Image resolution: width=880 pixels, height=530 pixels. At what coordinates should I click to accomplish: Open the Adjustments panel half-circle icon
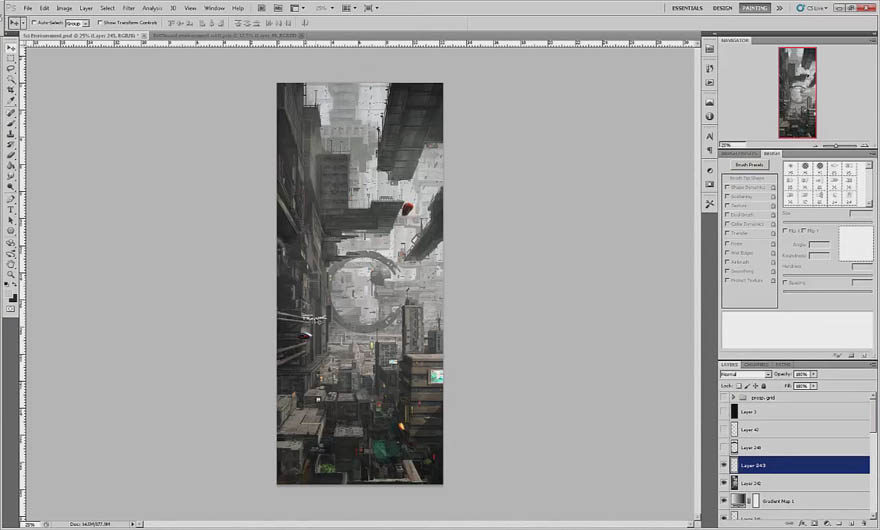[x=709, y=170]
